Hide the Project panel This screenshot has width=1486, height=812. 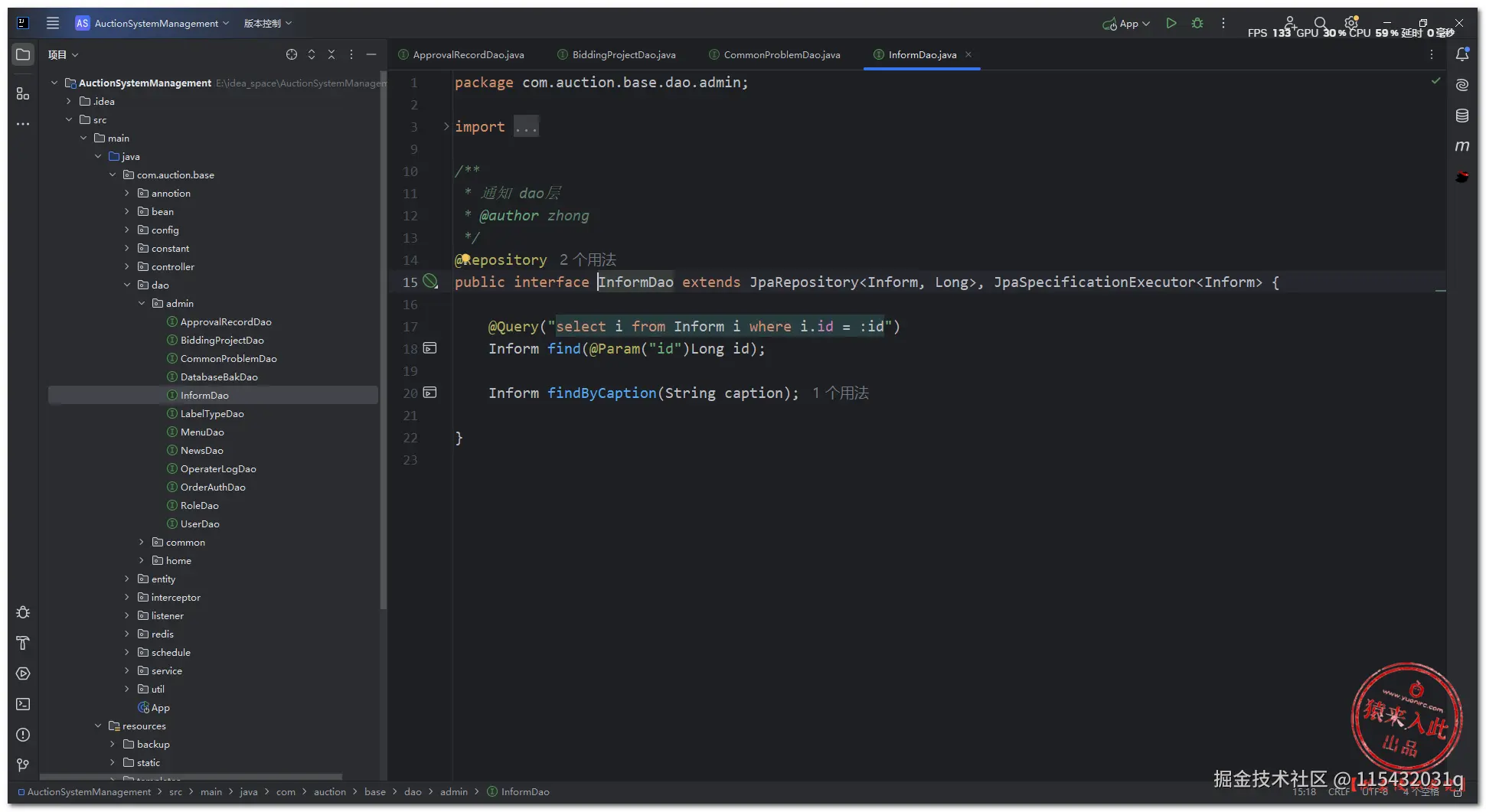click(371, 54)
